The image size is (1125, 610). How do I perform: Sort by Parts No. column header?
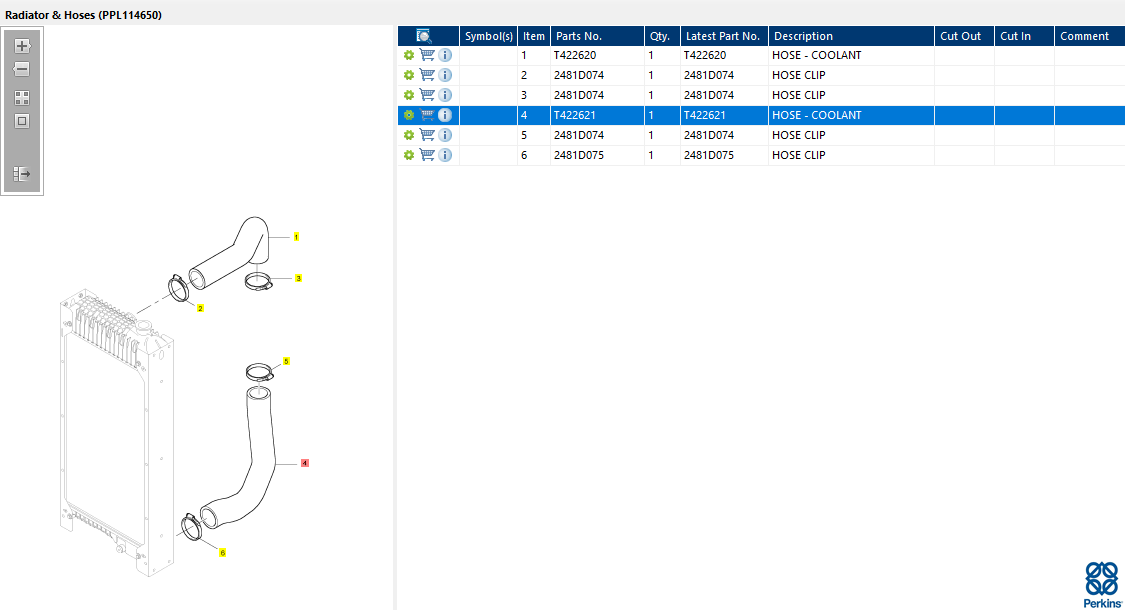click(x=597, y=36)
